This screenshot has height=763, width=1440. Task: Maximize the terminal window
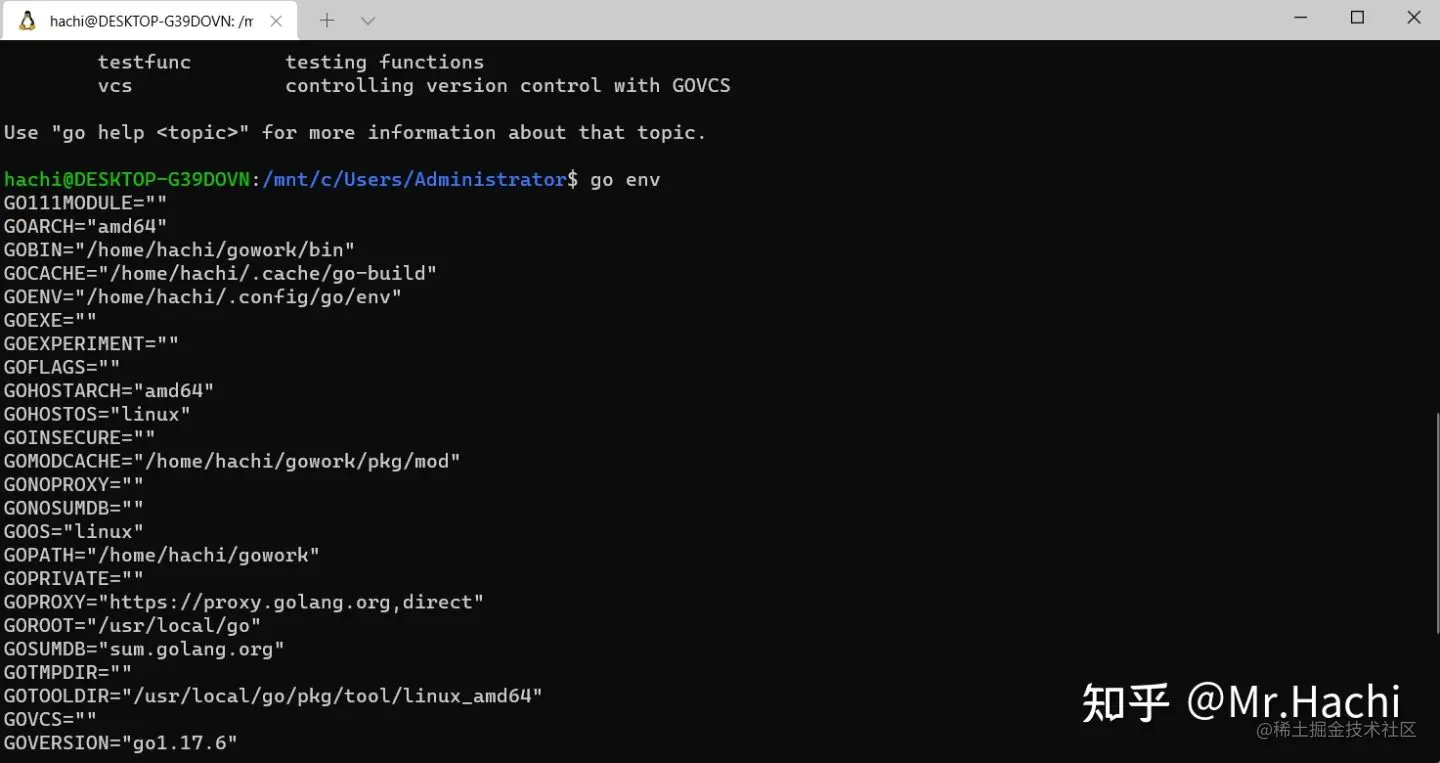coord(1357,18)
